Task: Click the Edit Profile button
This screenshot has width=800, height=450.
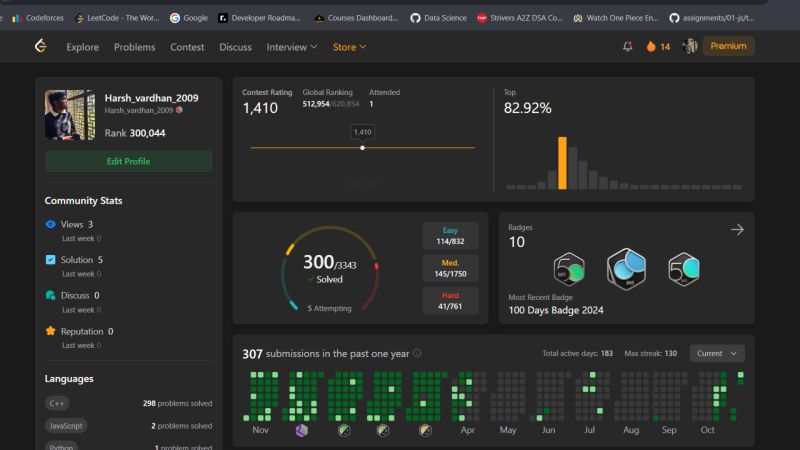Action: click(128, 161)
